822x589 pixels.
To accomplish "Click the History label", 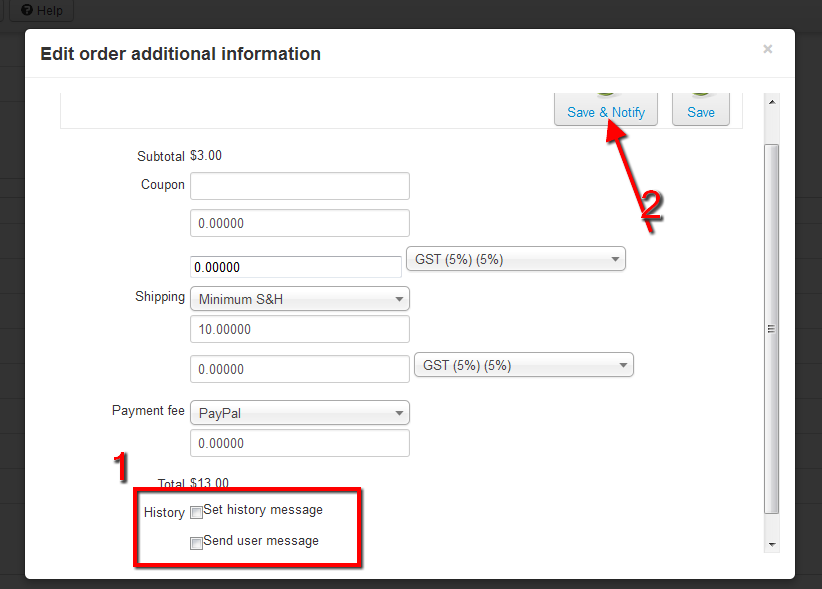I will coord(164,512).
